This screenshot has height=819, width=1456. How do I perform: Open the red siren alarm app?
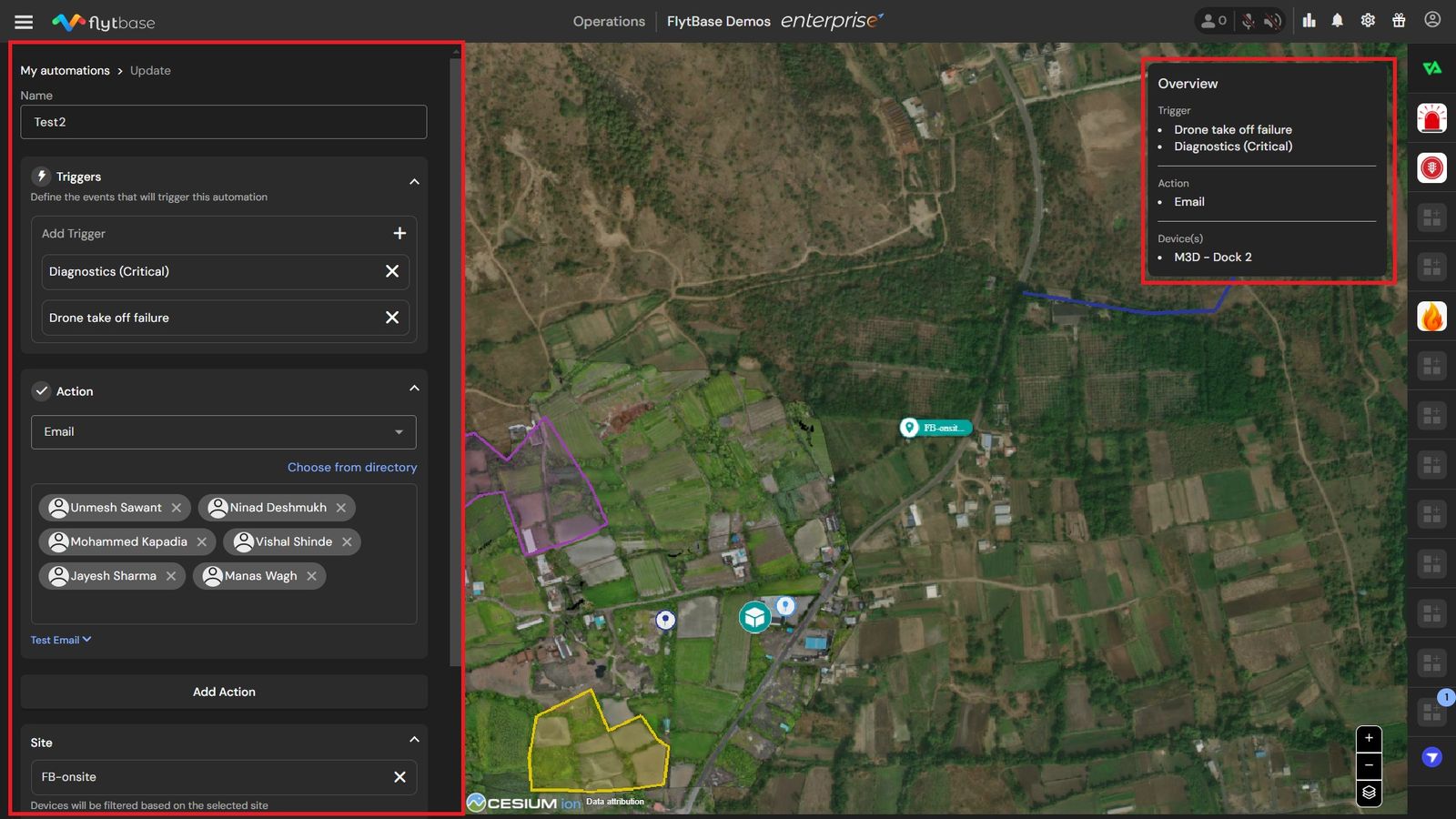tap(1431, 117)
